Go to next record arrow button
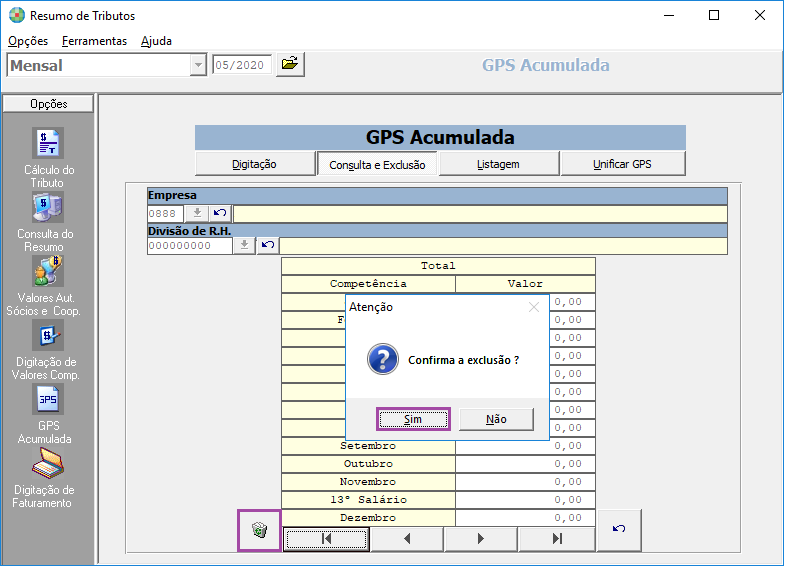This screenshot has height=567, width=785. click(481, 539)
